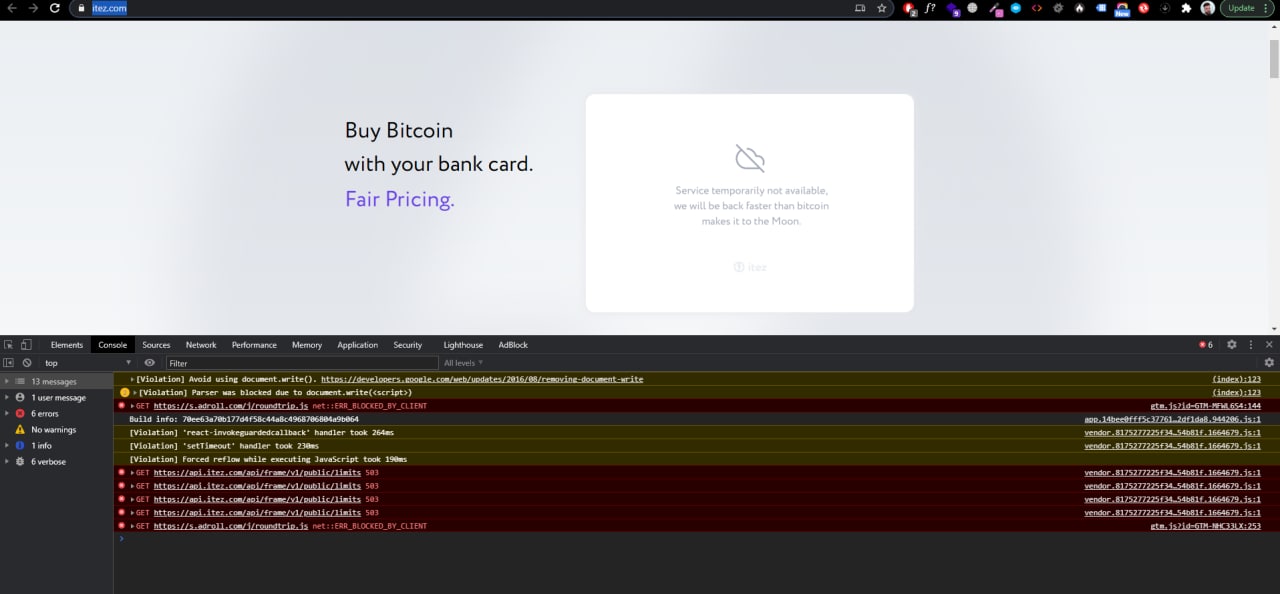Open the Application tab
The width and height of the screenshot is (1280, 594).
point(357,345)
